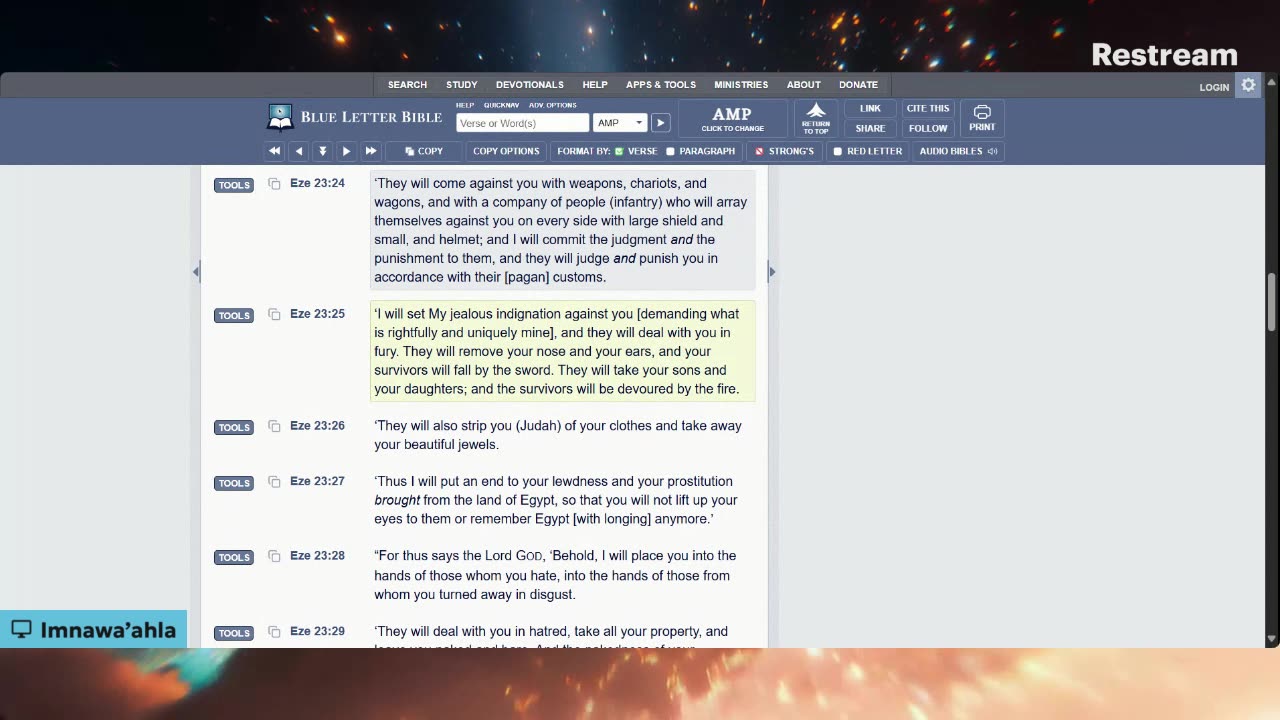
Task: Open the settings gear icon
Action: coord(1248,86)
